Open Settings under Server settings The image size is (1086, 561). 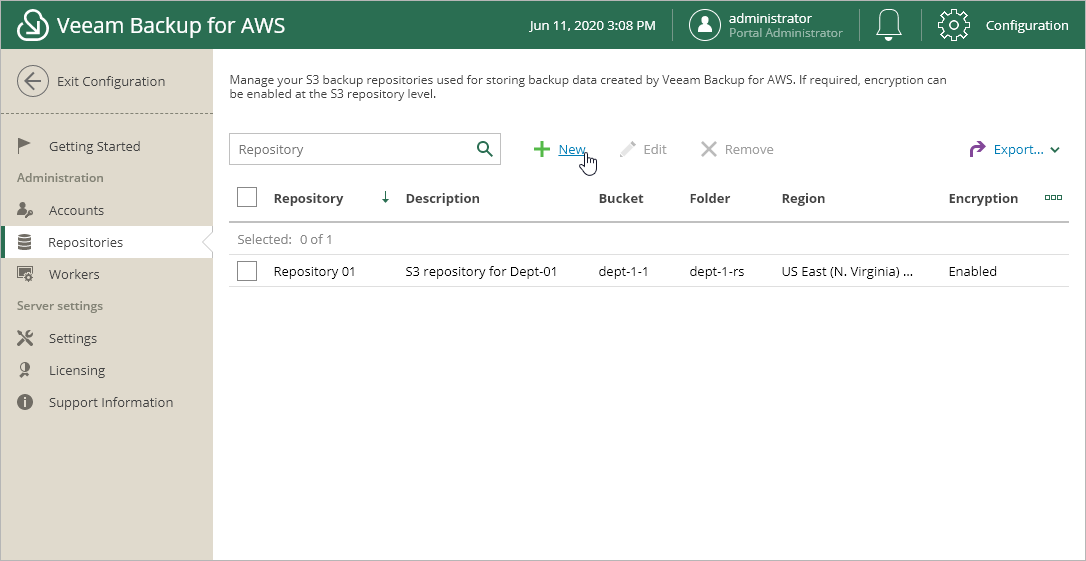click(73, 338)
